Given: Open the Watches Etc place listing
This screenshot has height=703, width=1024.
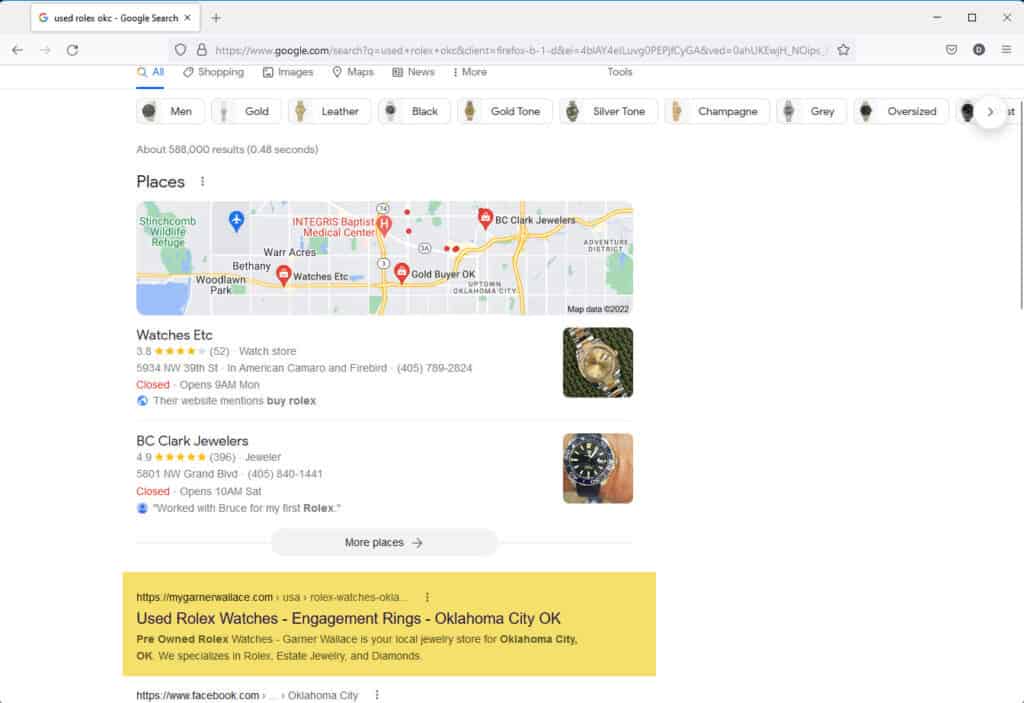Looking at the screenshot, I should pos(174,335).
